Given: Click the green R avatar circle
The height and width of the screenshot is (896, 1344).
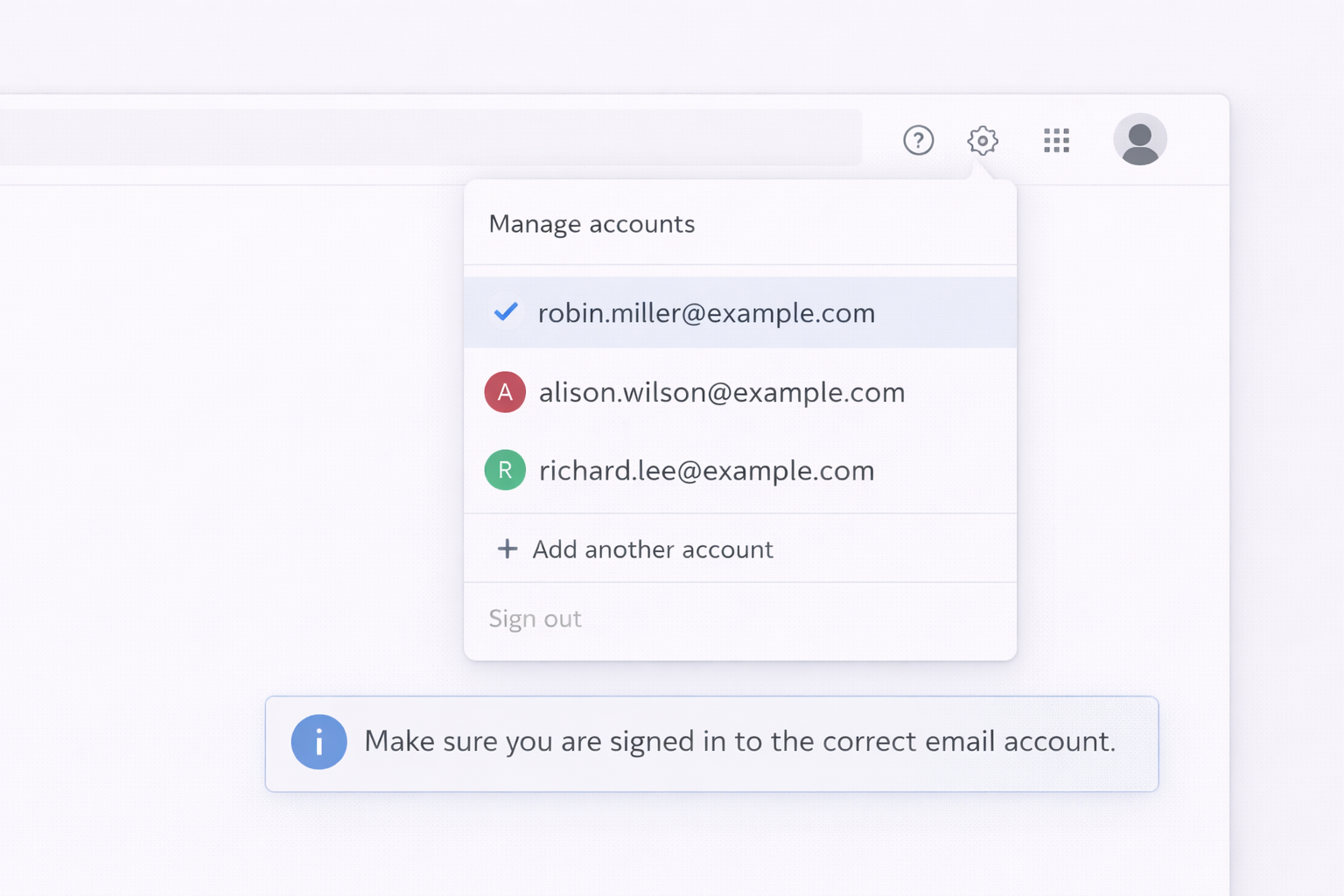Looking at the screenshot, I should pos(505,470).
